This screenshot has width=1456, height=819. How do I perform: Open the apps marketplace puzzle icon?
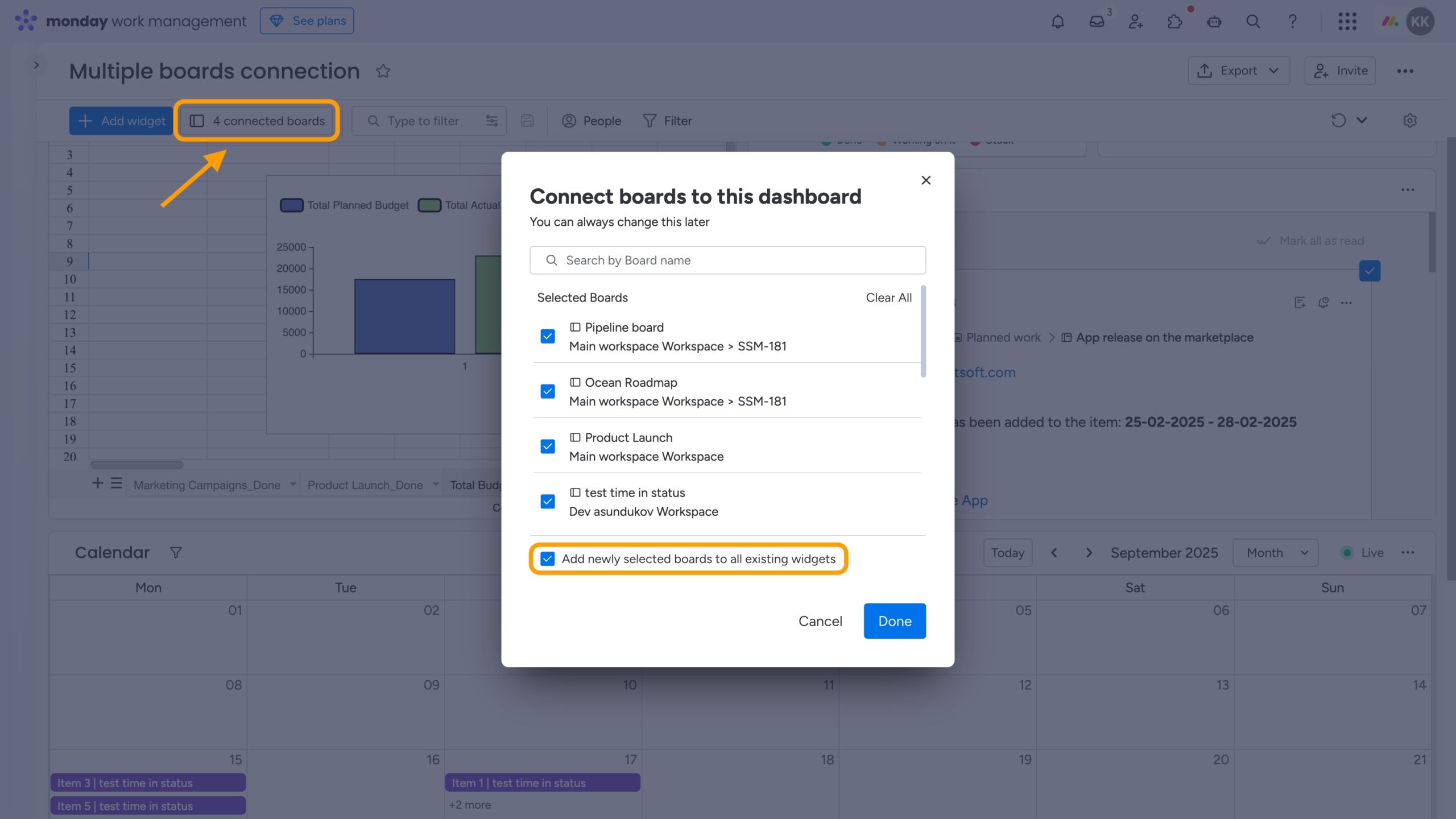coord(1175,21)
